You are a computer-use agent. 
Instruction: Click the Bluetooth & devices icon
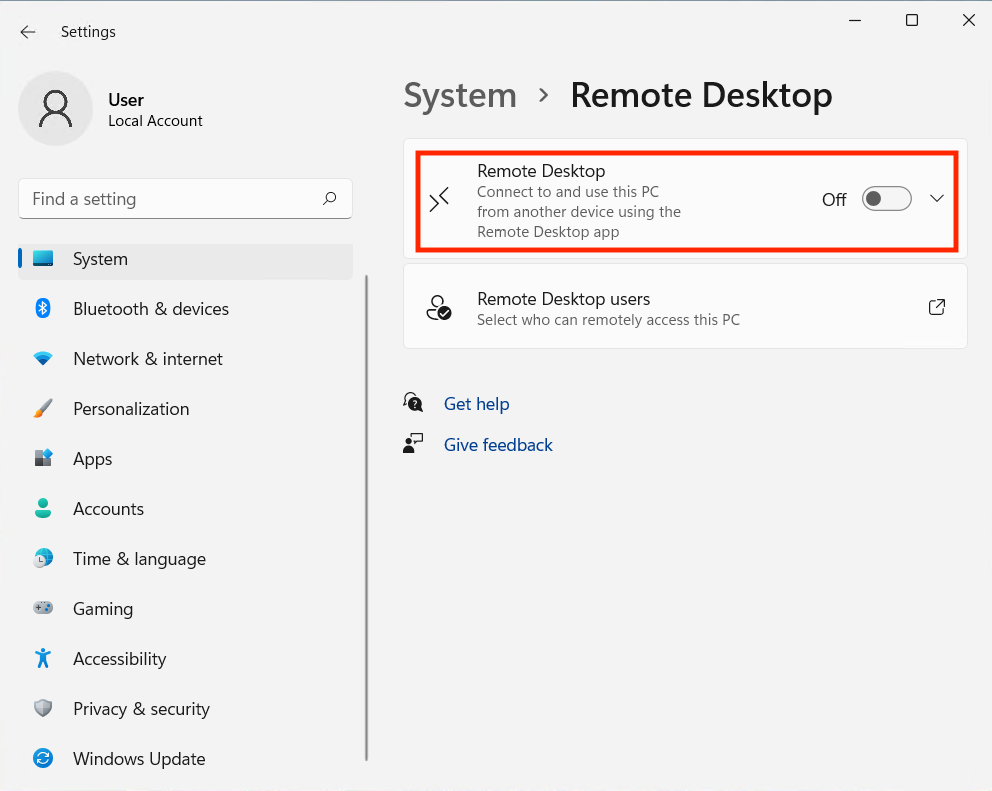point(43,309)
